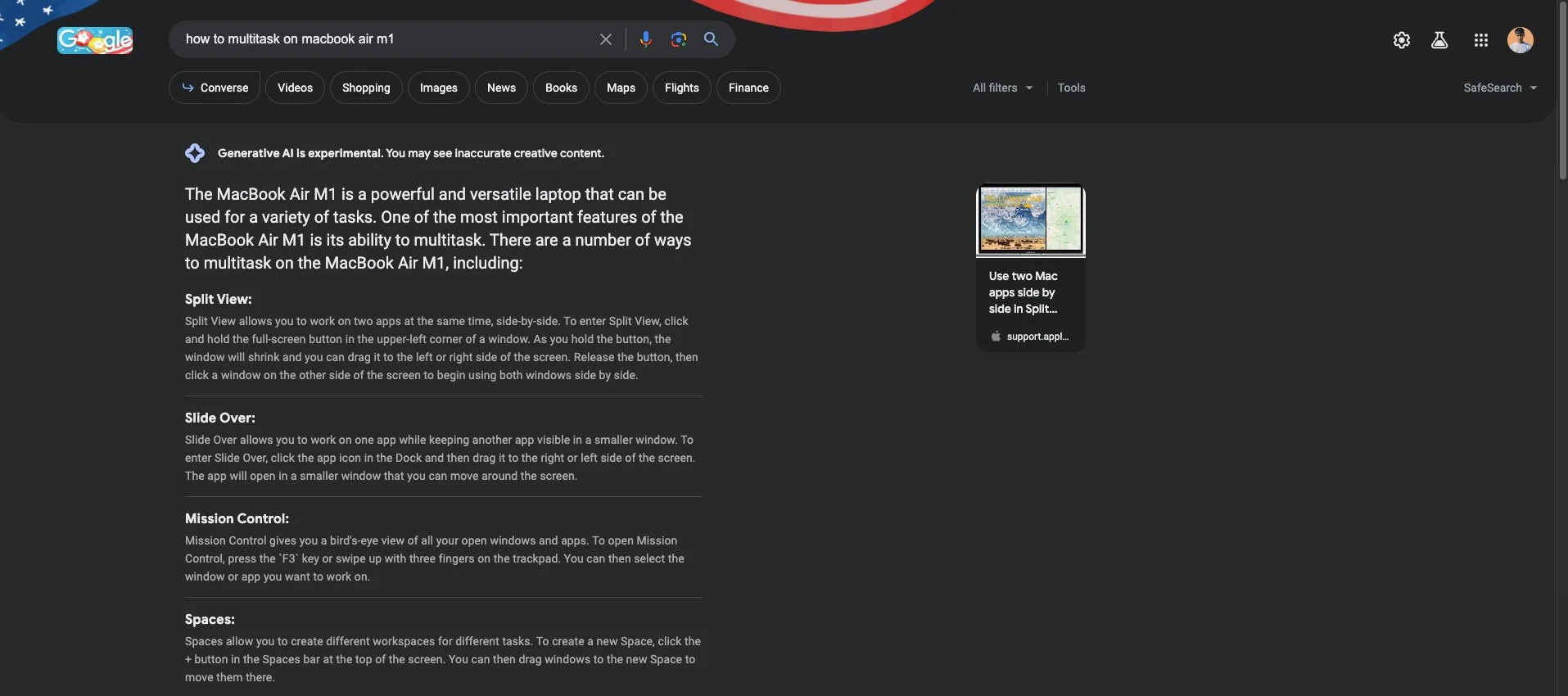Switch to Maps results
Screen dimensions: 1568x696
[x=621, y=88]
